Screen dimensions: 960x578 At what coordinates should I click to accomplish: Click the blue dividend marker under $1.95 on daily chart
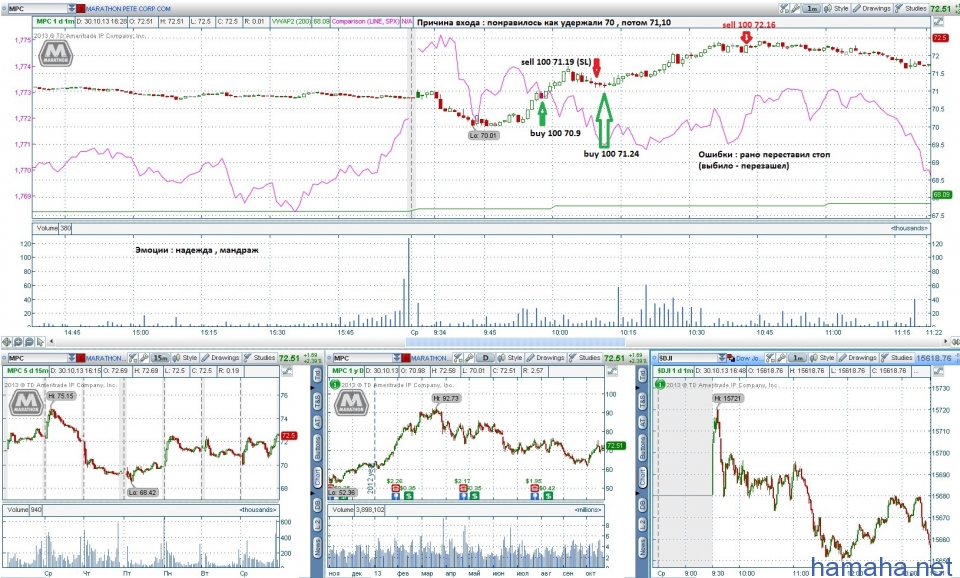pos(535,495)
